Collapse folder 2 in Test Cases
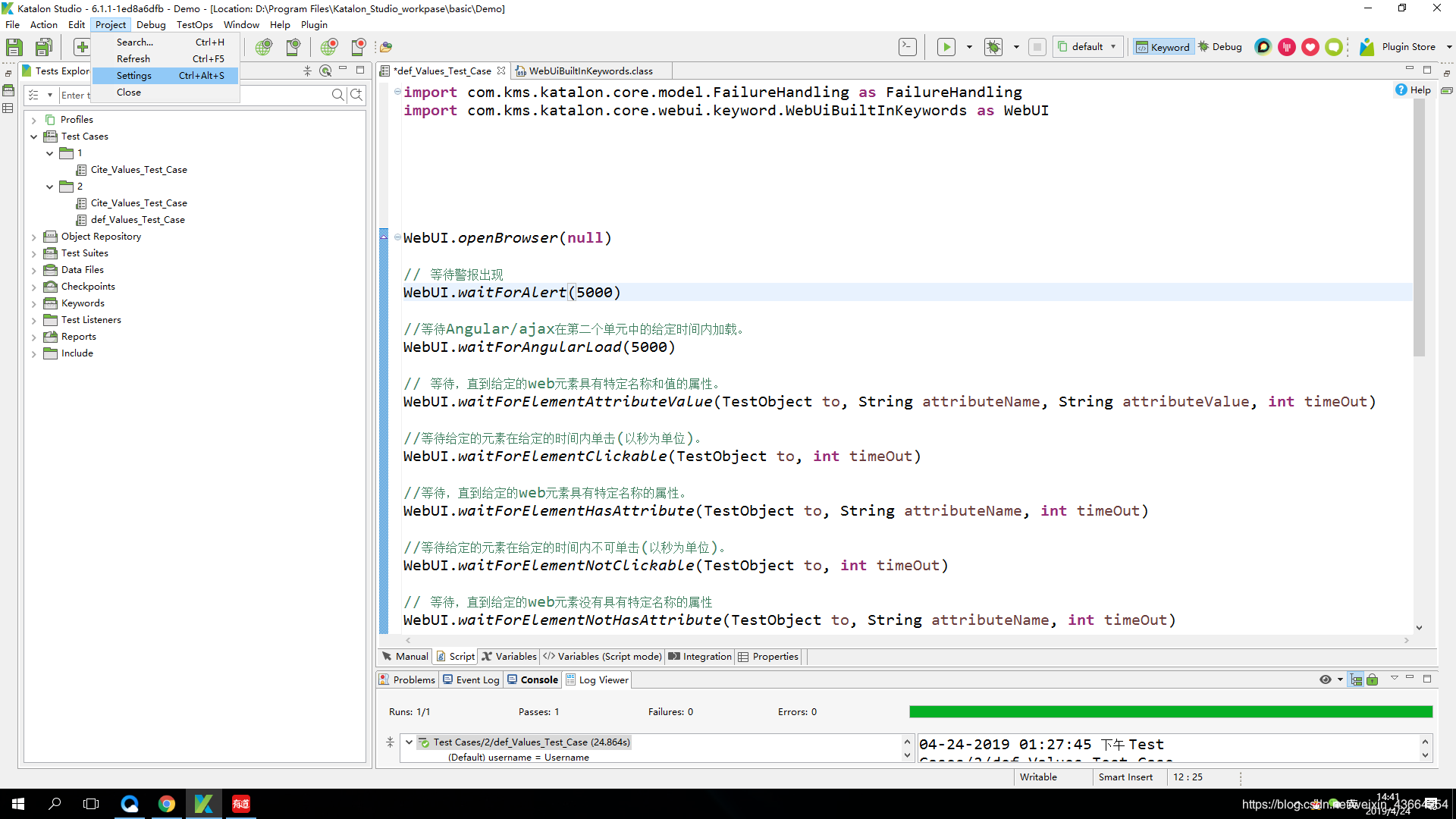The width and height of the screenshot is (1456, 819). point(49,187)
